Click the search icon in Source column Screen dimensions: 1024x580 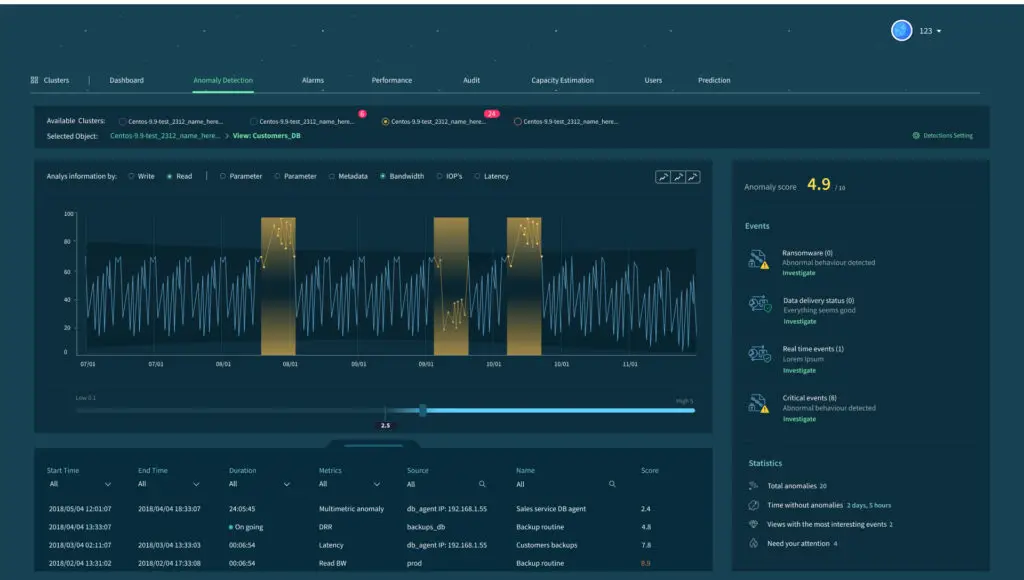(x=482, y=484)
